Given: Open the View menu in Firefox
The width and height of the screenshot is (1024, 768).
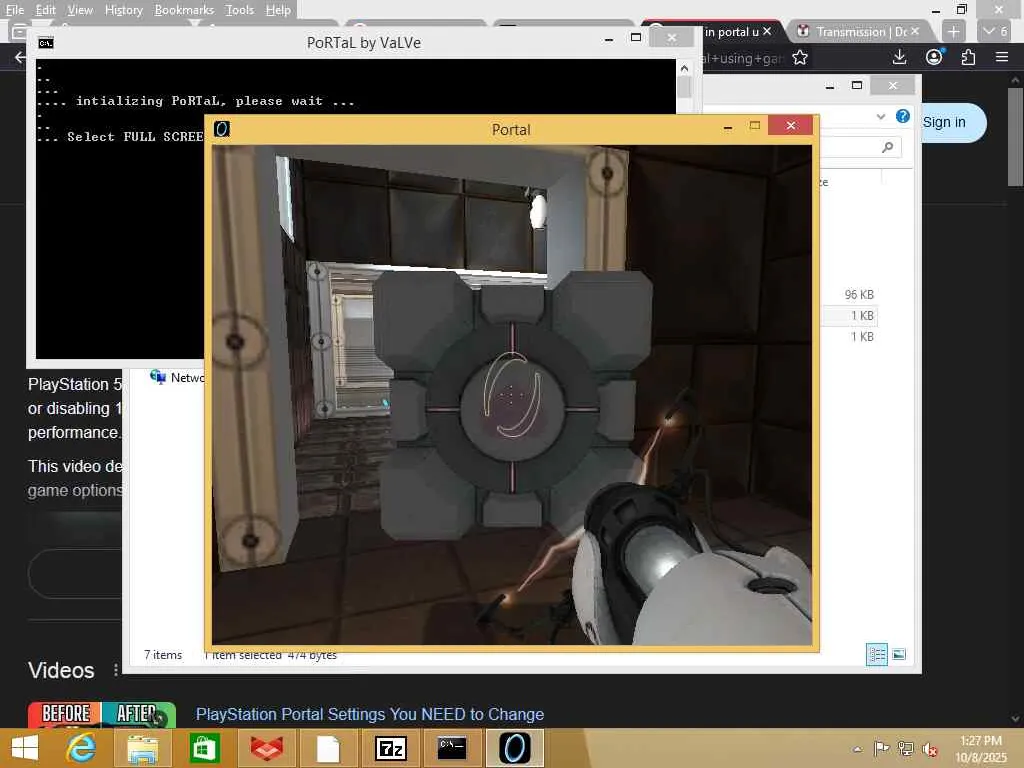Looking at the screenshot, I should click(80, 10).
